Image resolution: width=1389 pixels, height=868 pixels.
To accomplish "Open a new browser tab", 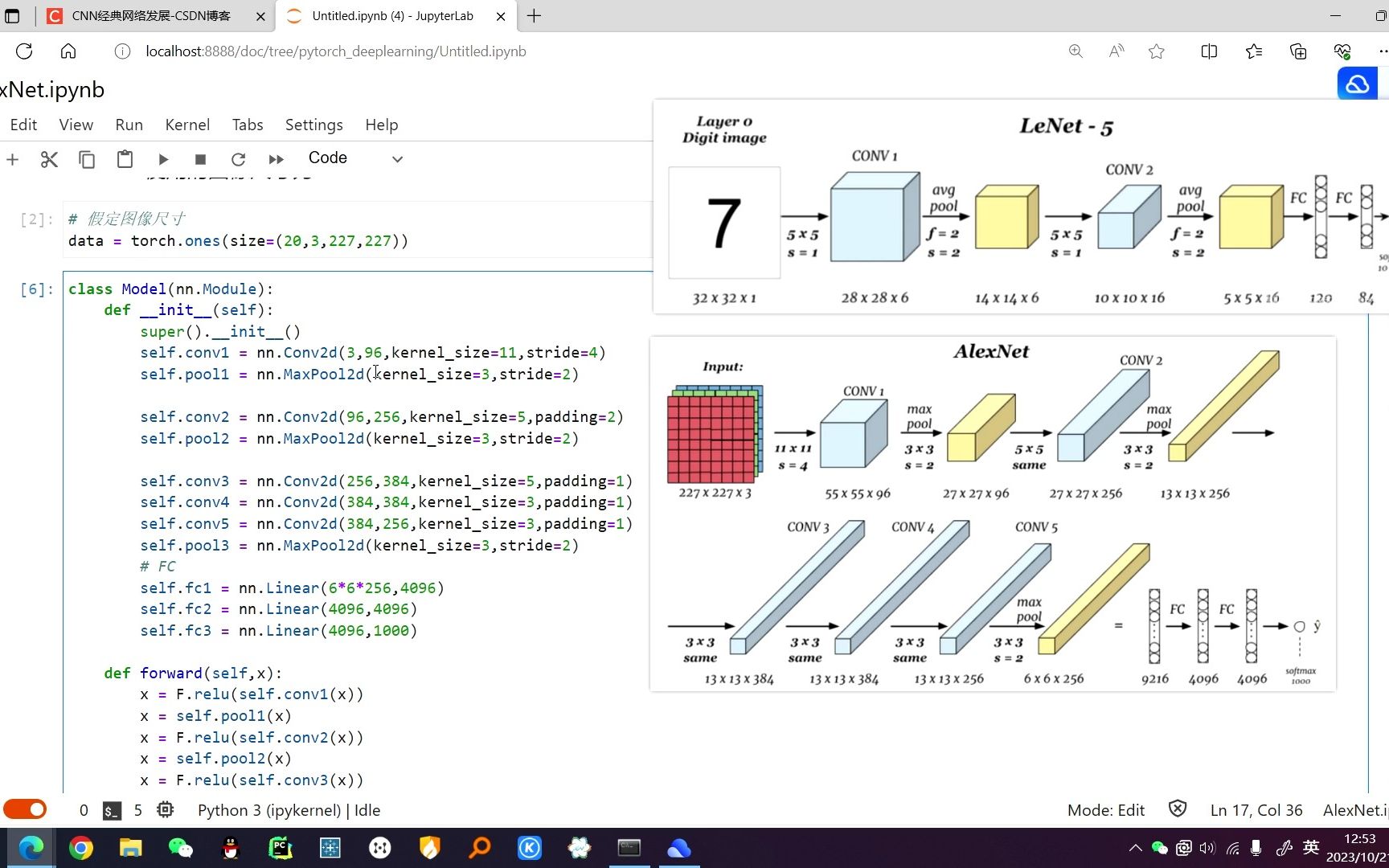I will [534, 15].
